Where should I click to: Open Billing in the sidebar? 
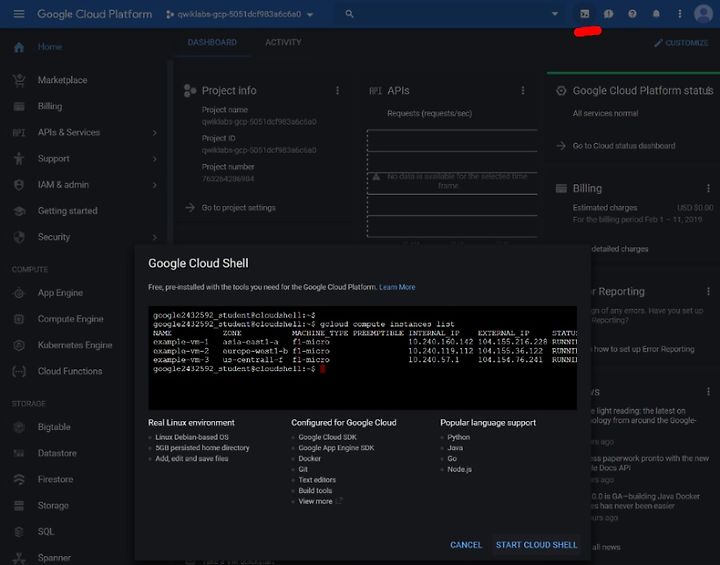(50, 106)
